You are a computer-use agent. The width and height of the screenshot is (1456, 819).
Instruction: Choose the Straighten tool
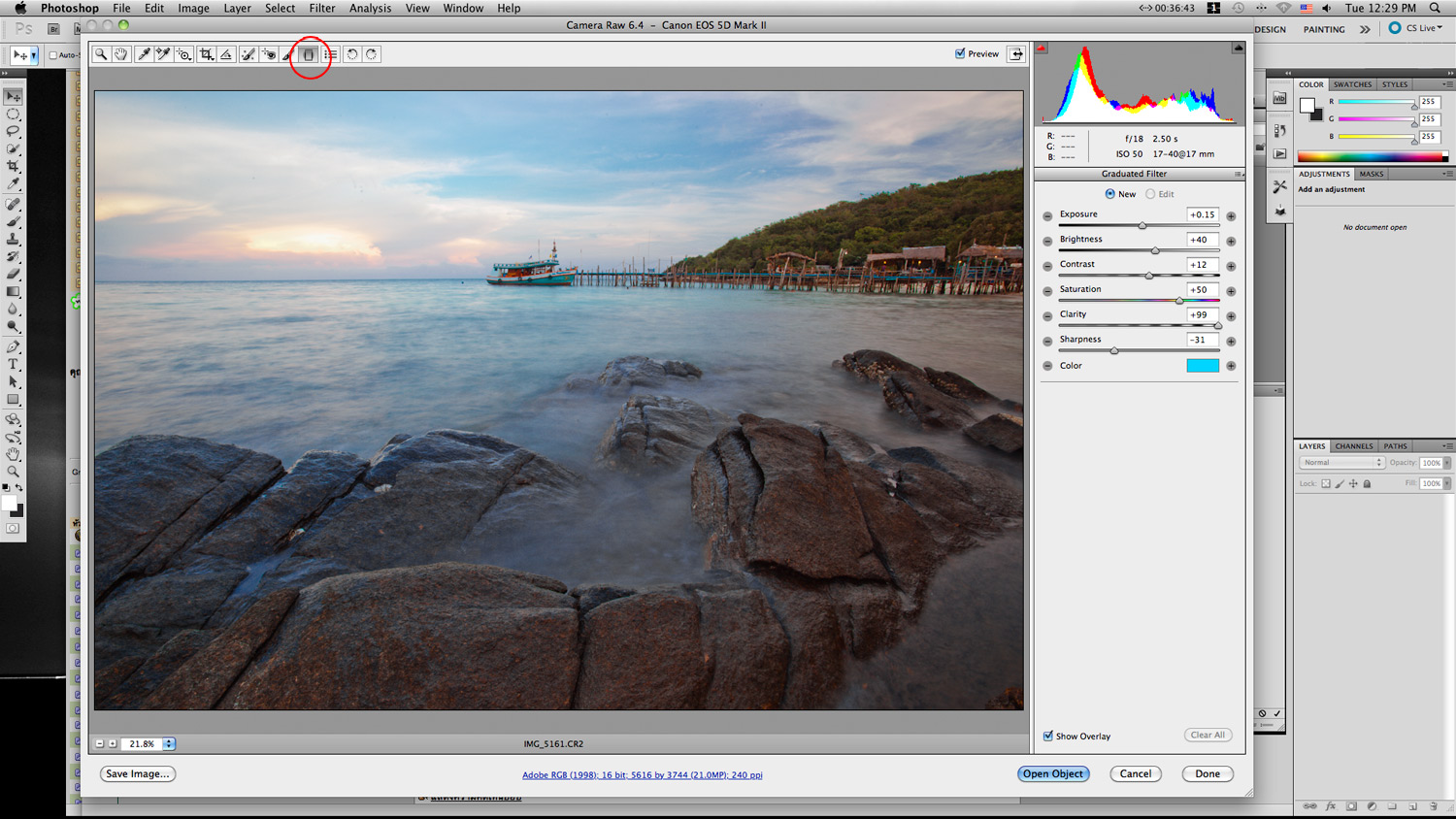click(226, 54)
